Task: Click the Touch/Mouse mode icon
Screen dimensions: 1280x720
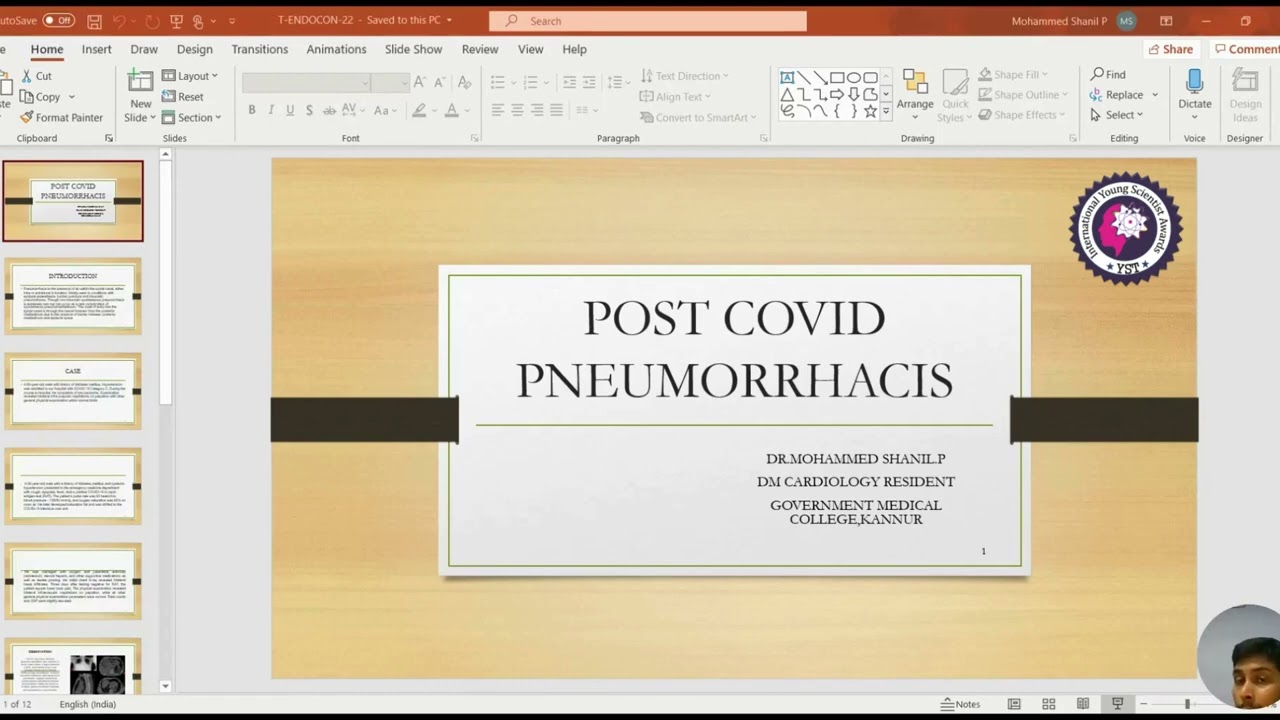Action: pos(198,21)
